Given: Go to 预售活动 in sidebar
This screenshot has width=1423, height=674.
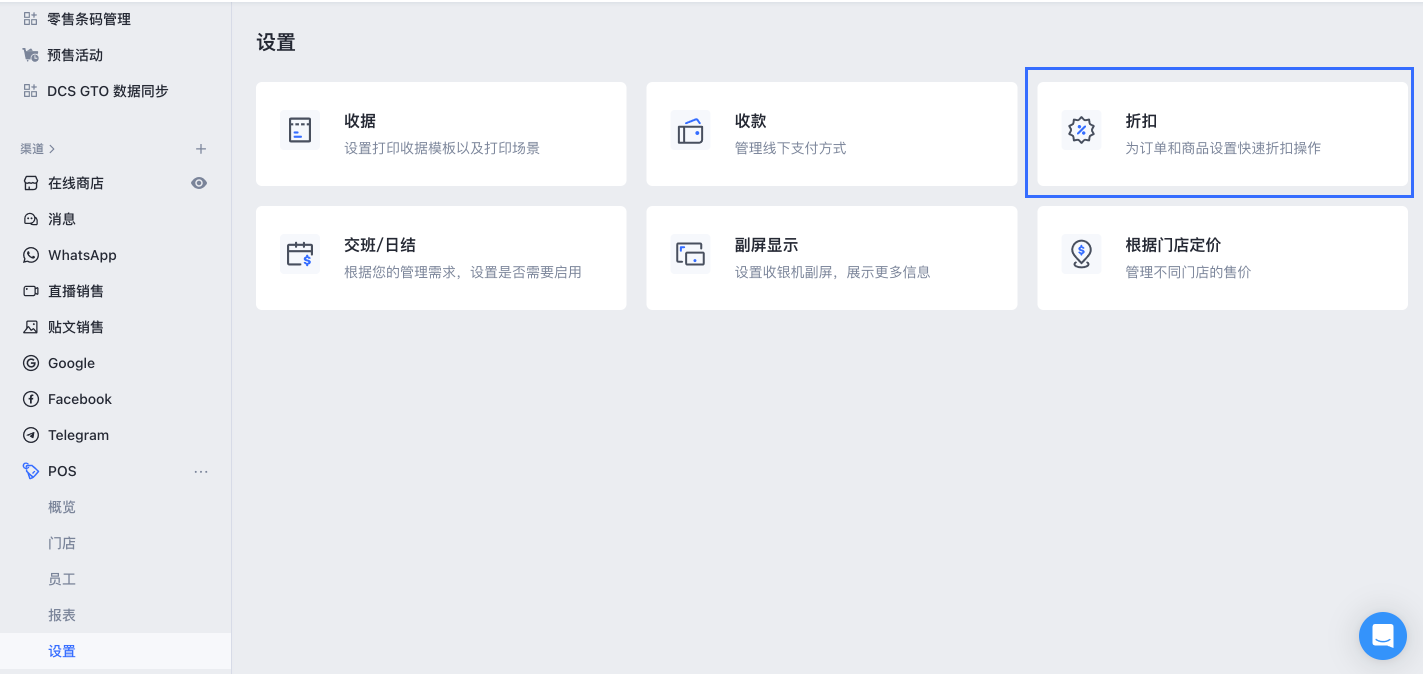Looking at the screenshot, I should pyautogui.click(x=75, y=55).
